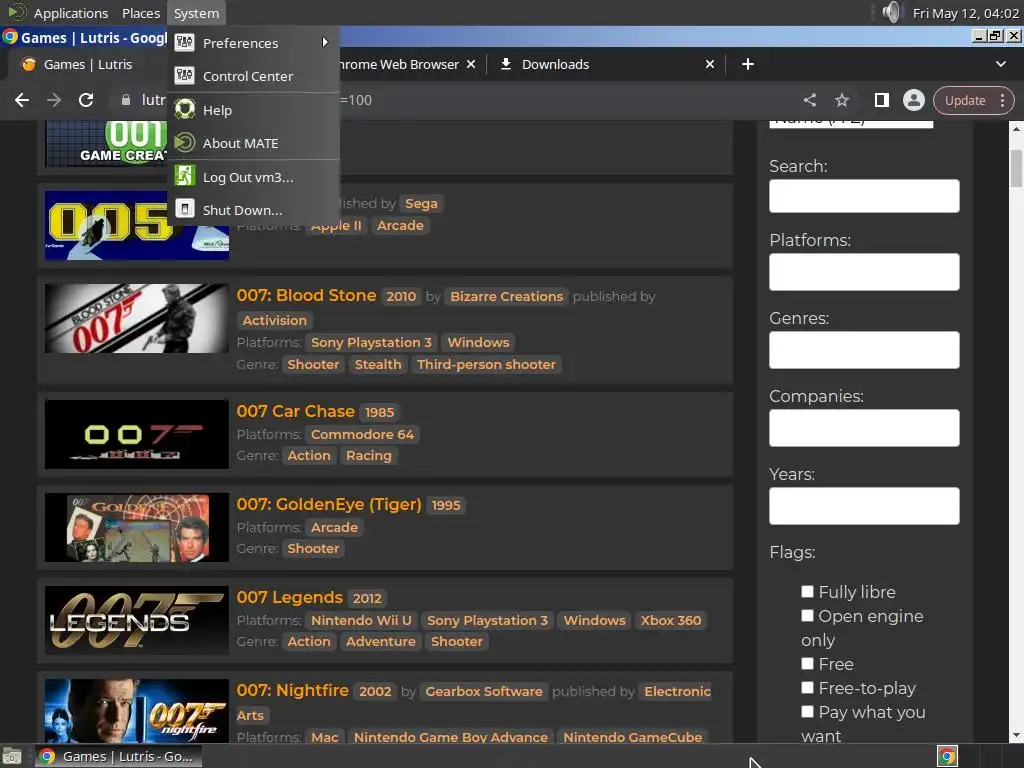Open About MATE entry
This screenshot has width=1024, height=768.
click(x=253, y=143)
